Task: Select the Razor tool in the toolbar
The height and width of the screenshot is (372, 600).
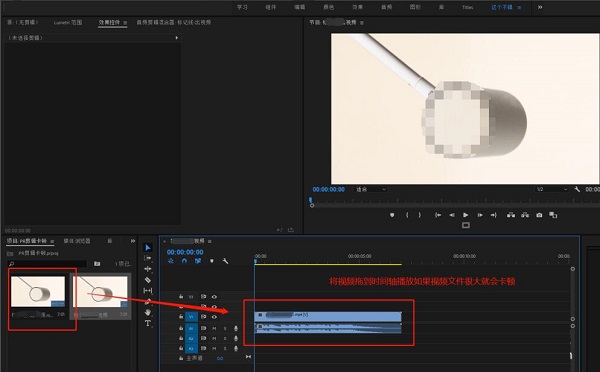Action: [x=148, y=280]
